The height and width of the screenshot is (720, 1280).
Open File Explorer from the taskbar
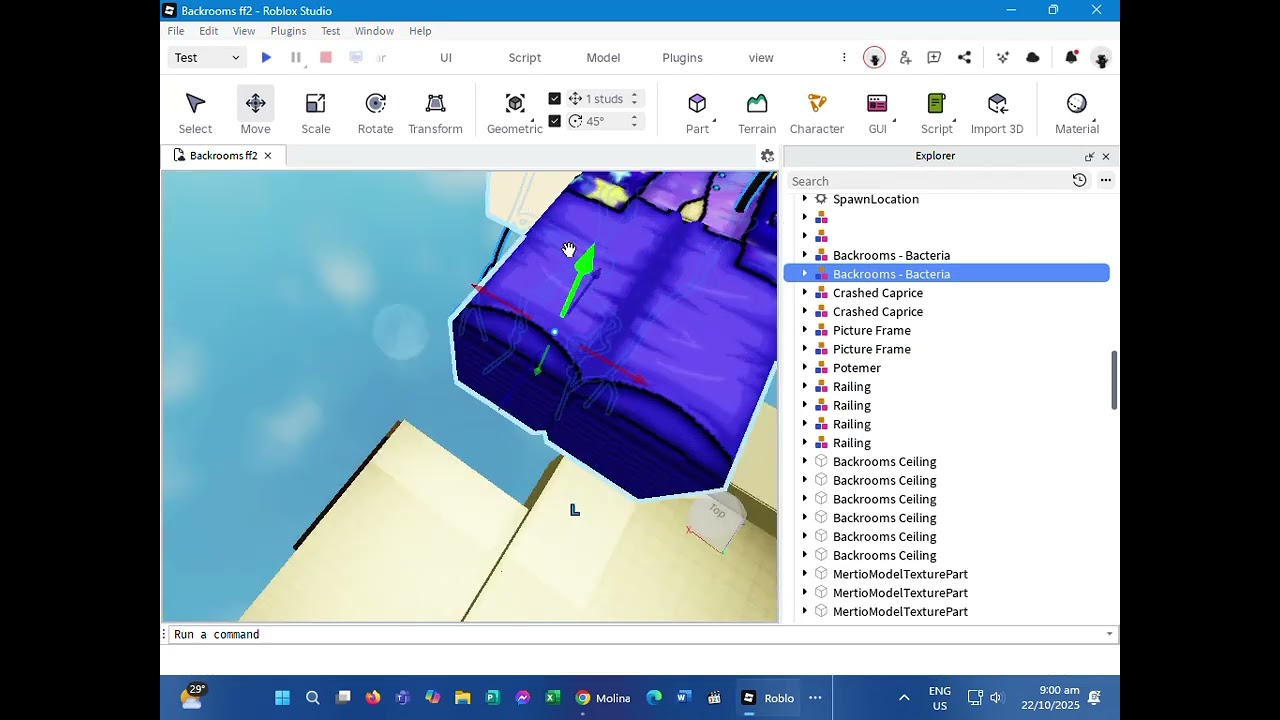point(462,698)
